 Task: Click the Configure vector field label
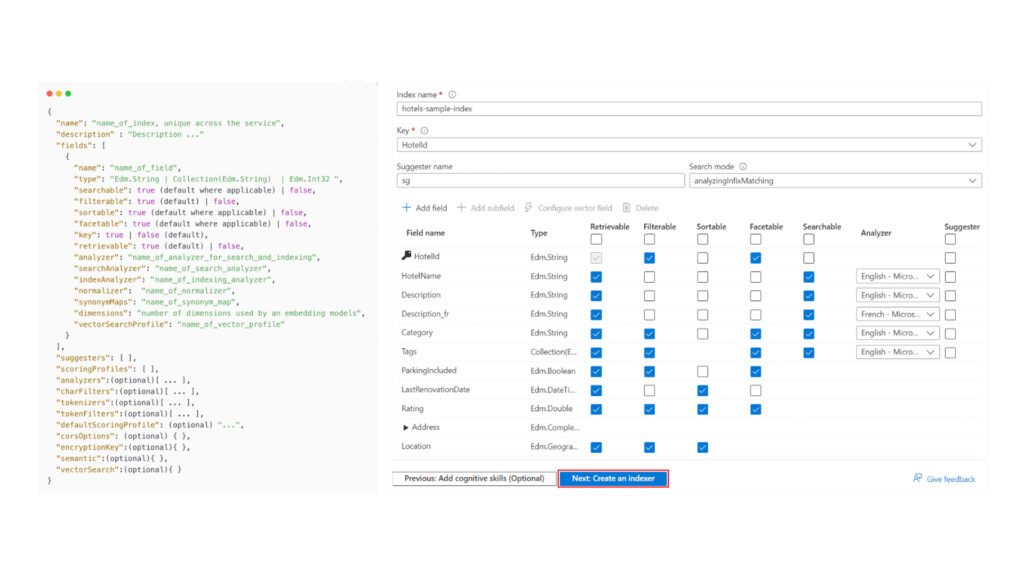coord(575,208)
